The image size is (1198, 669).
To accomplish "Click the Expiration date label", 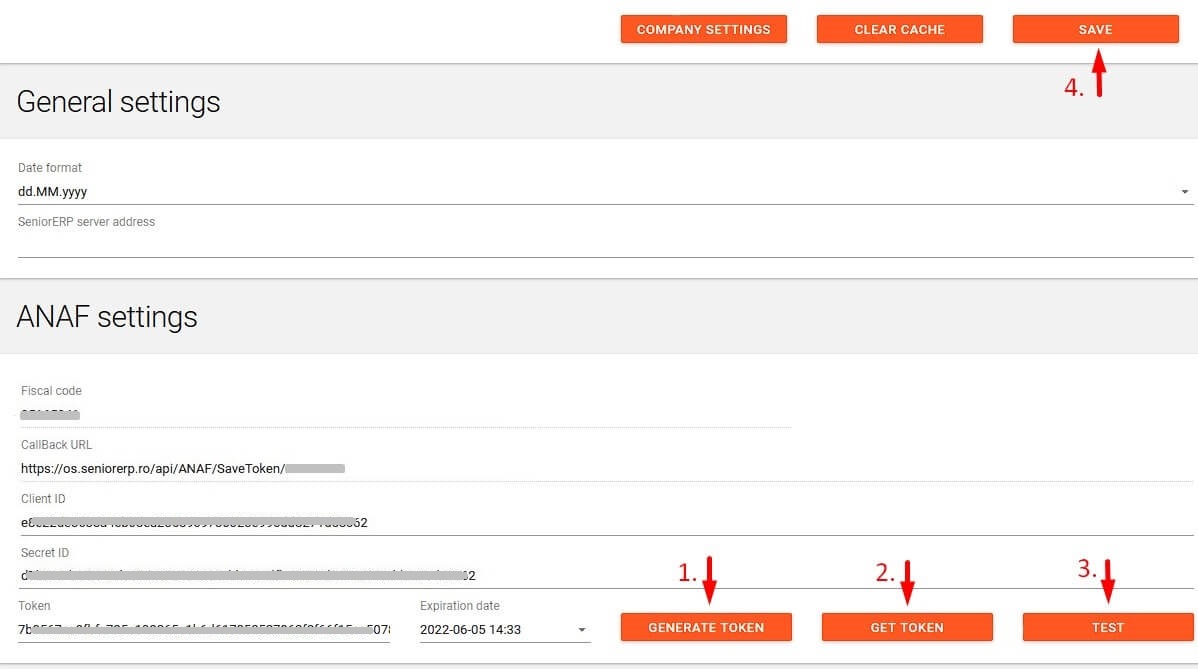I will click(x=459, y=606).
